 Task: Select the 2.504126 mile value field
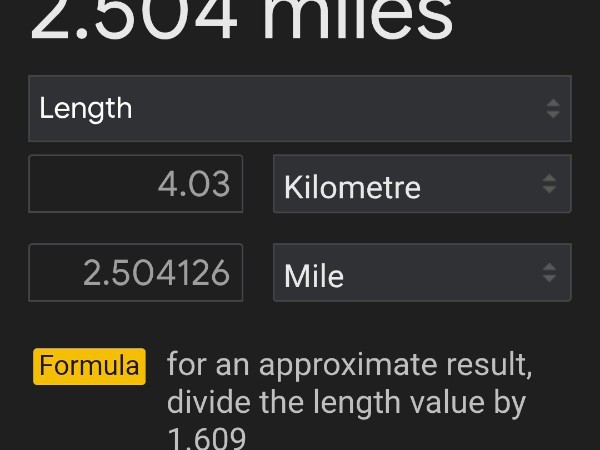click(136, 272)
